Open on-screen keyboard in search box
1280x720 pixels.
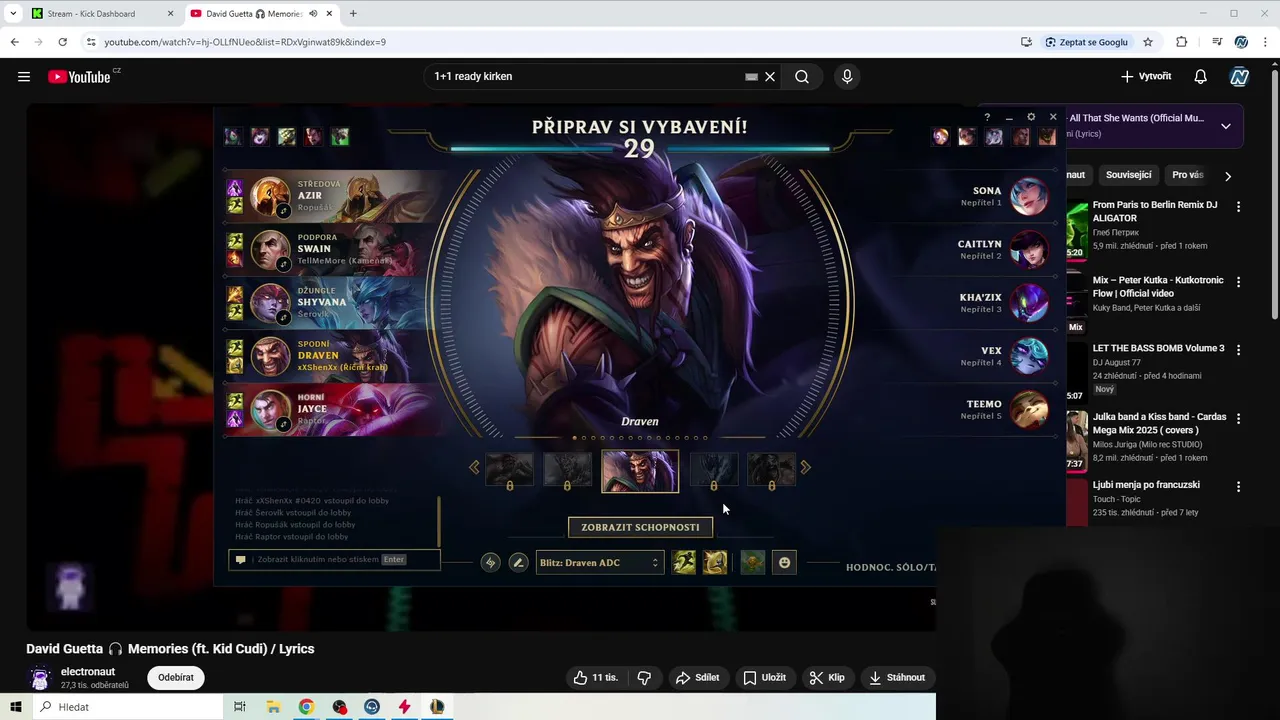(x=752, y=77)
